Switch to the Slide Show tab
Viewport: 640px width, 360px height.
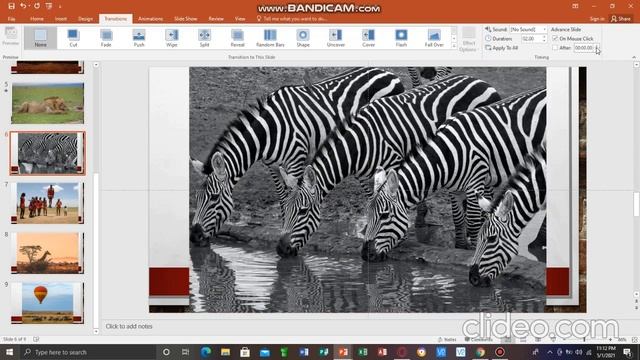185,19
